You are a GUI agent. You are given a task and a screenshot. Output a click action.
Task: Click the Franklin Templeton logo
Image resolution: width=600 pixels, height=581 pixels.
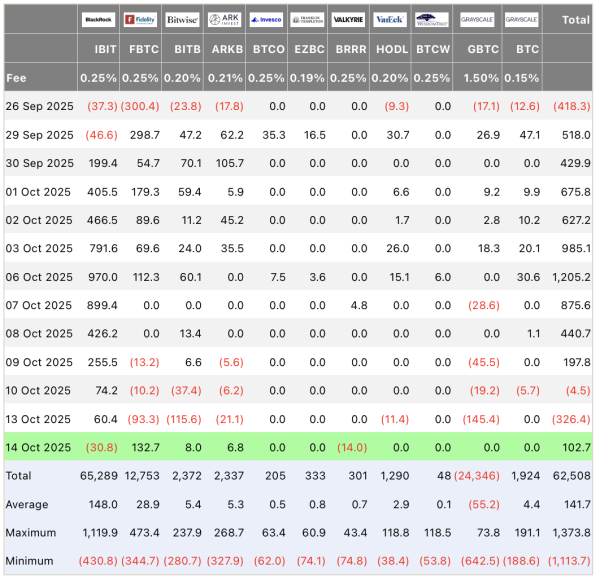(307, 19)
